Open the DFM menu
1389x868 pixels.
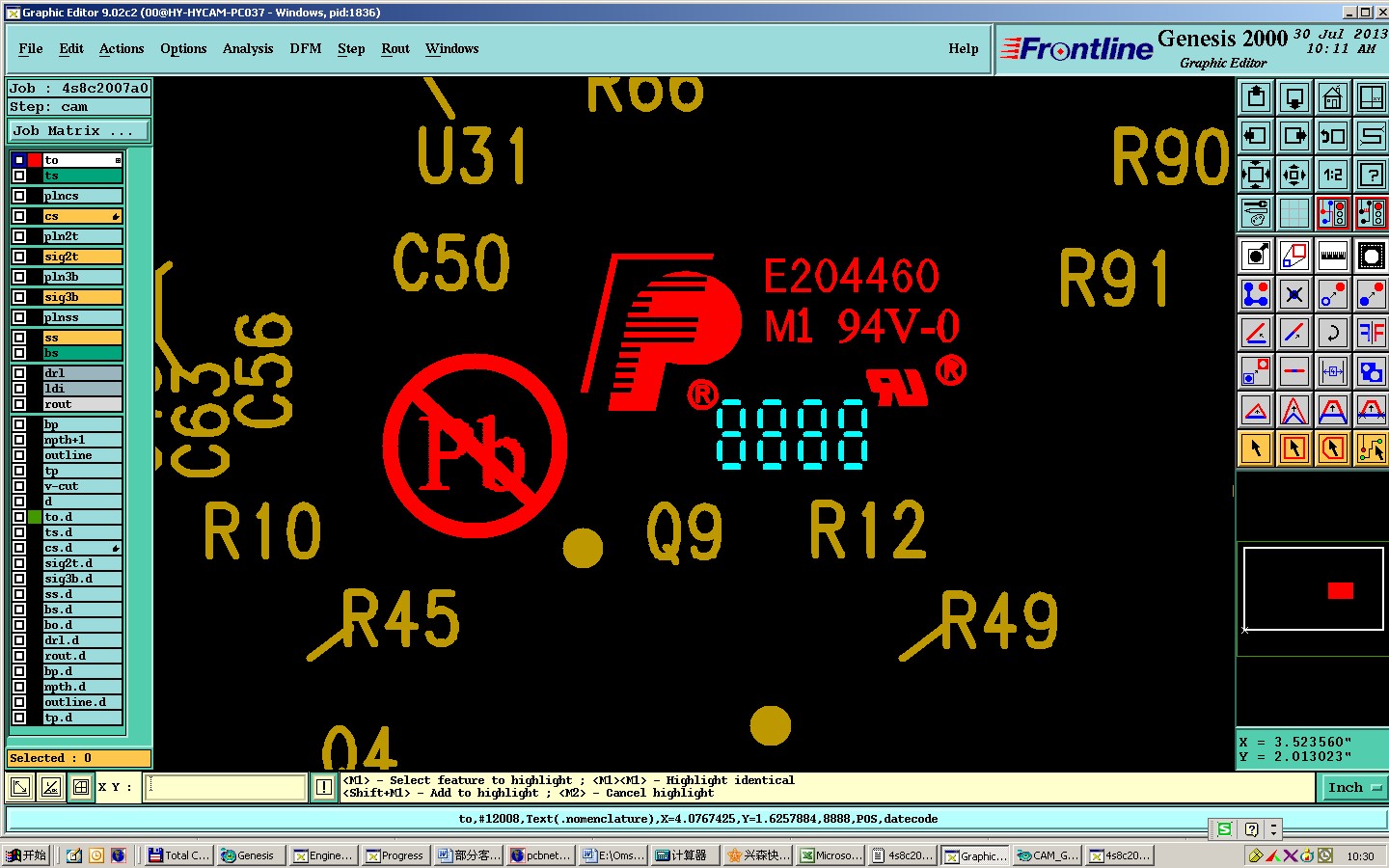[x=306, y=48]
